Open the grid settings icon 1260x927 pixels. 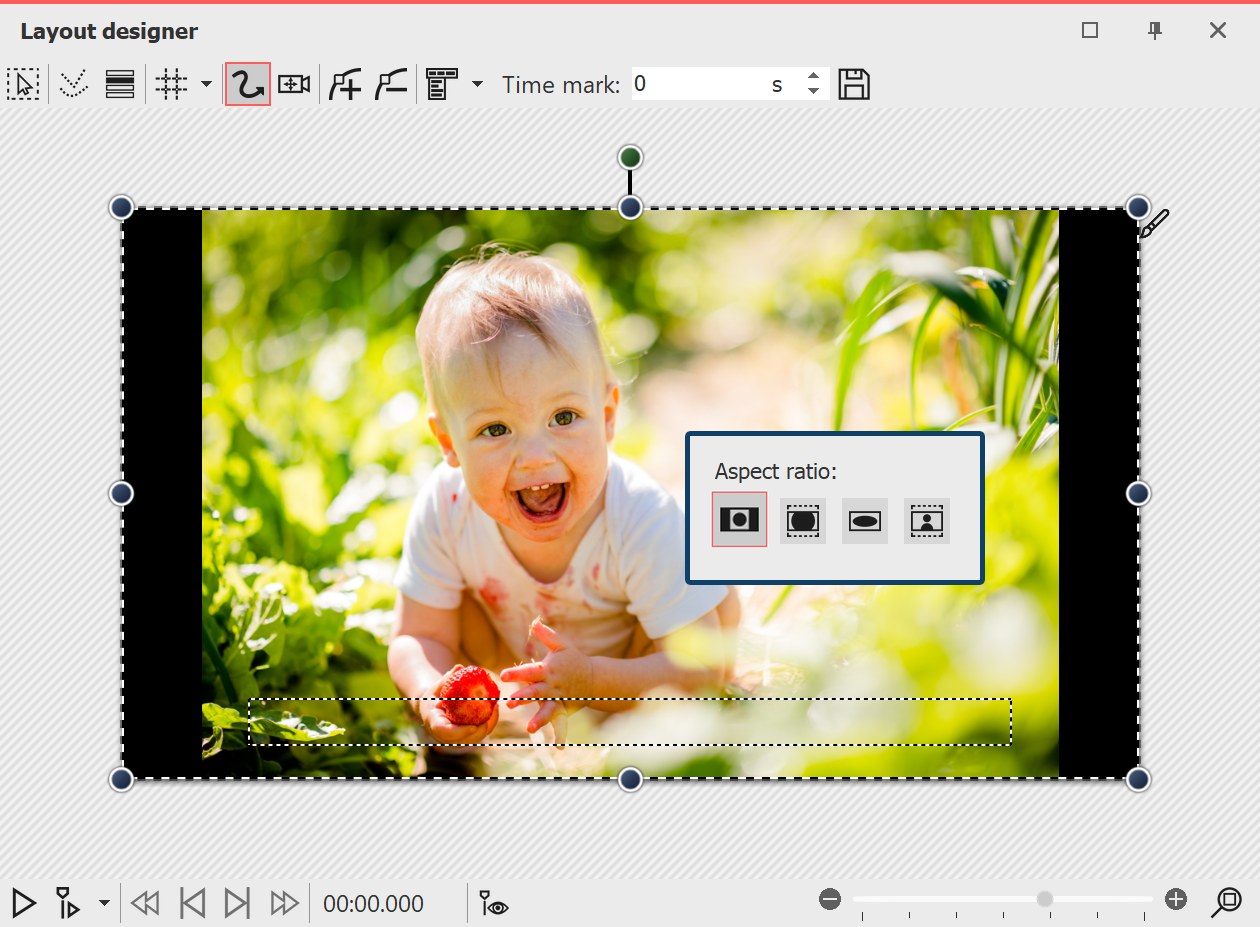point(170,84)
